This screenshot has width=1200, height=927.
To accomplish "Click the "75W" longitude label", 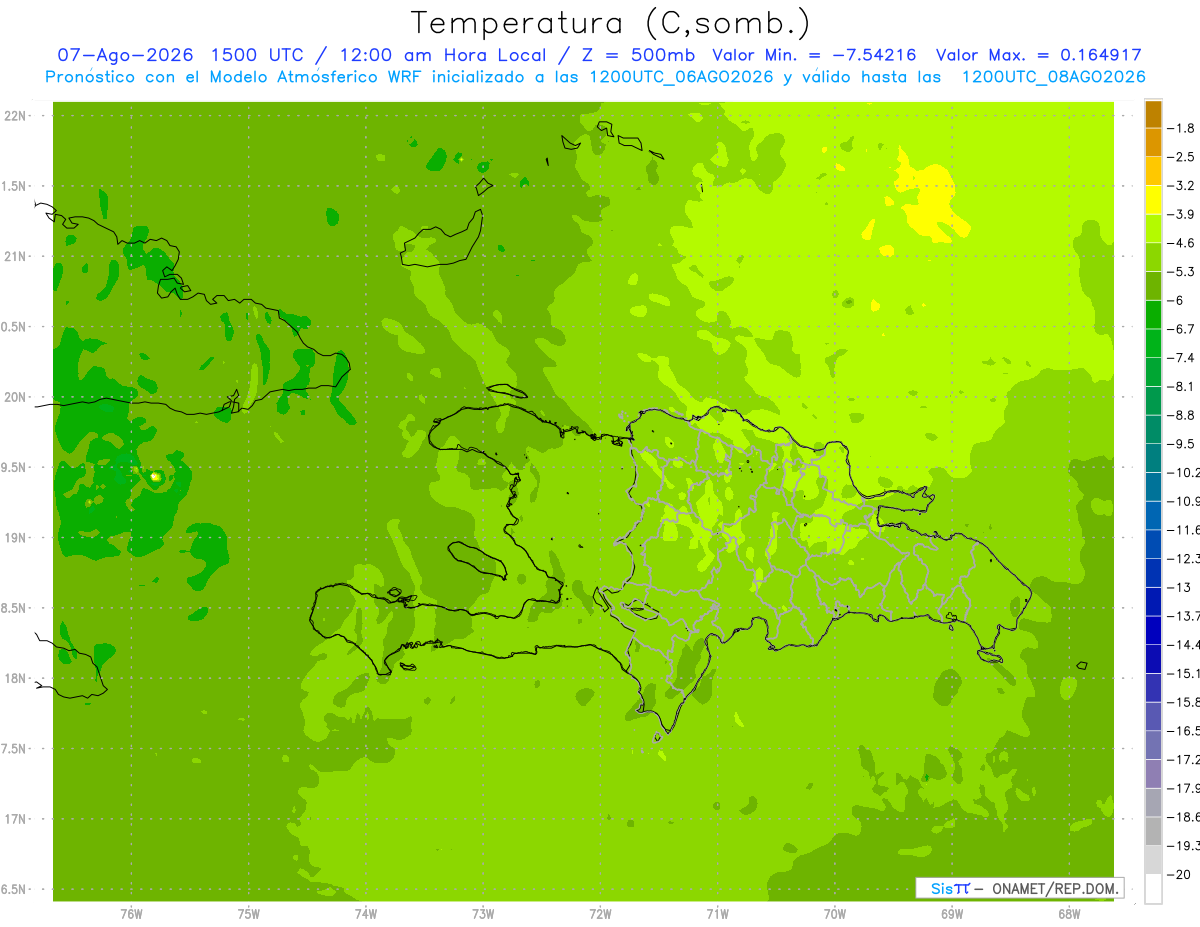I will pyautogui.click(x=248, y=913).
